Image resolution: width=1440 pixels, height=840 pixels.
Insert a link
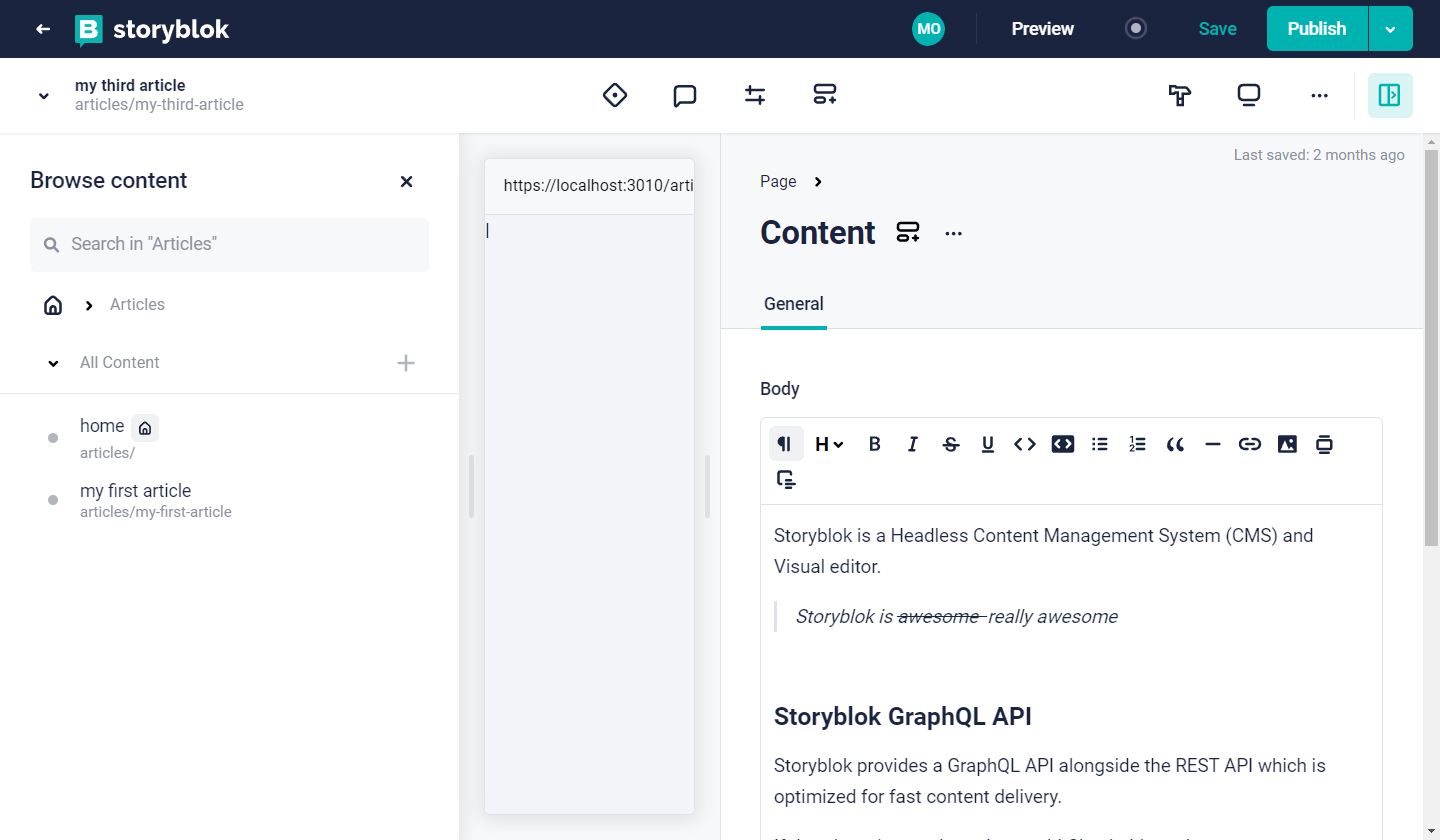coord(1250,444)
